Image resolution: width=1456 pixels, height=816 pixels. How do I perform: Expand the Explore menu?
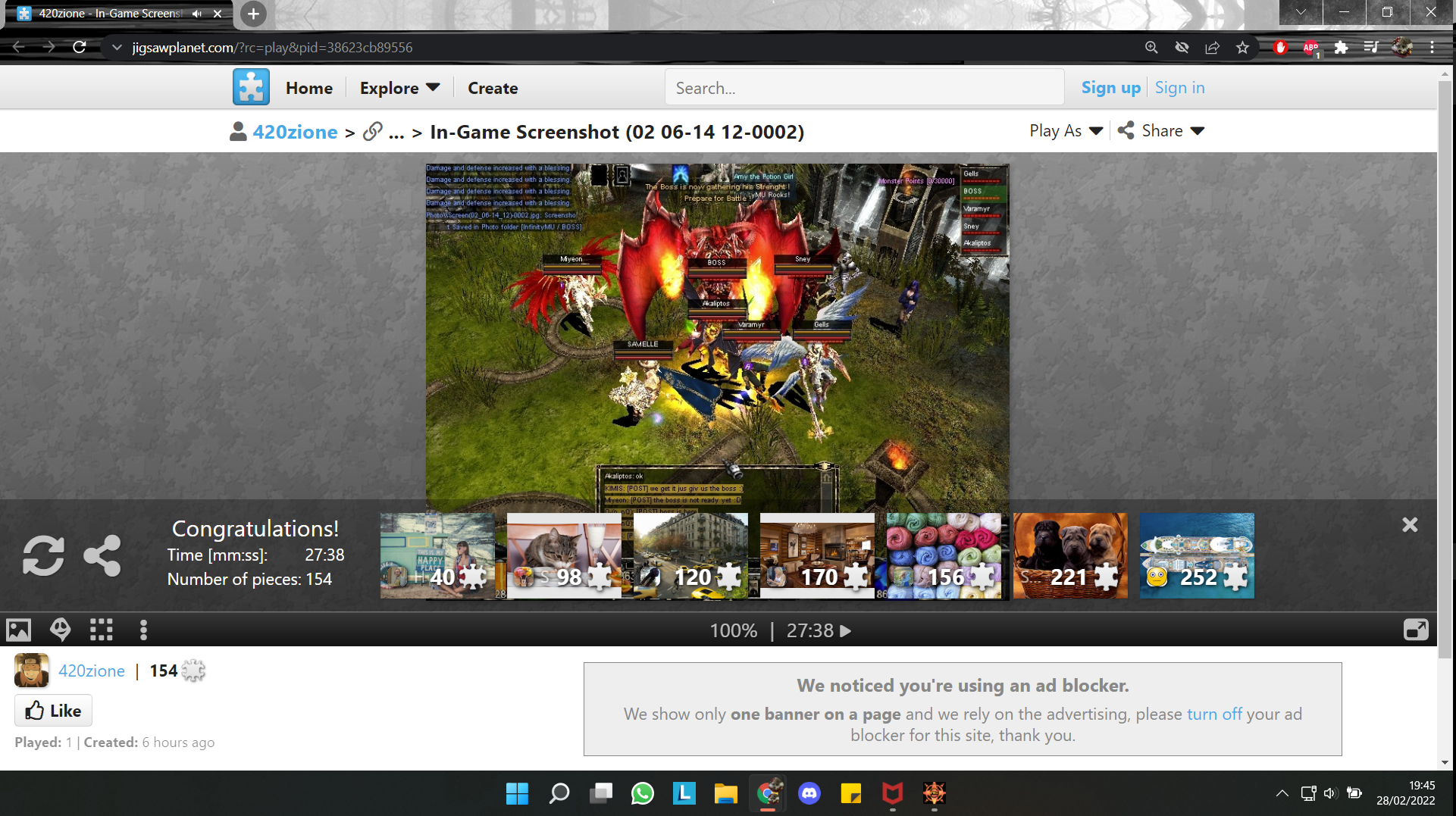399,88
